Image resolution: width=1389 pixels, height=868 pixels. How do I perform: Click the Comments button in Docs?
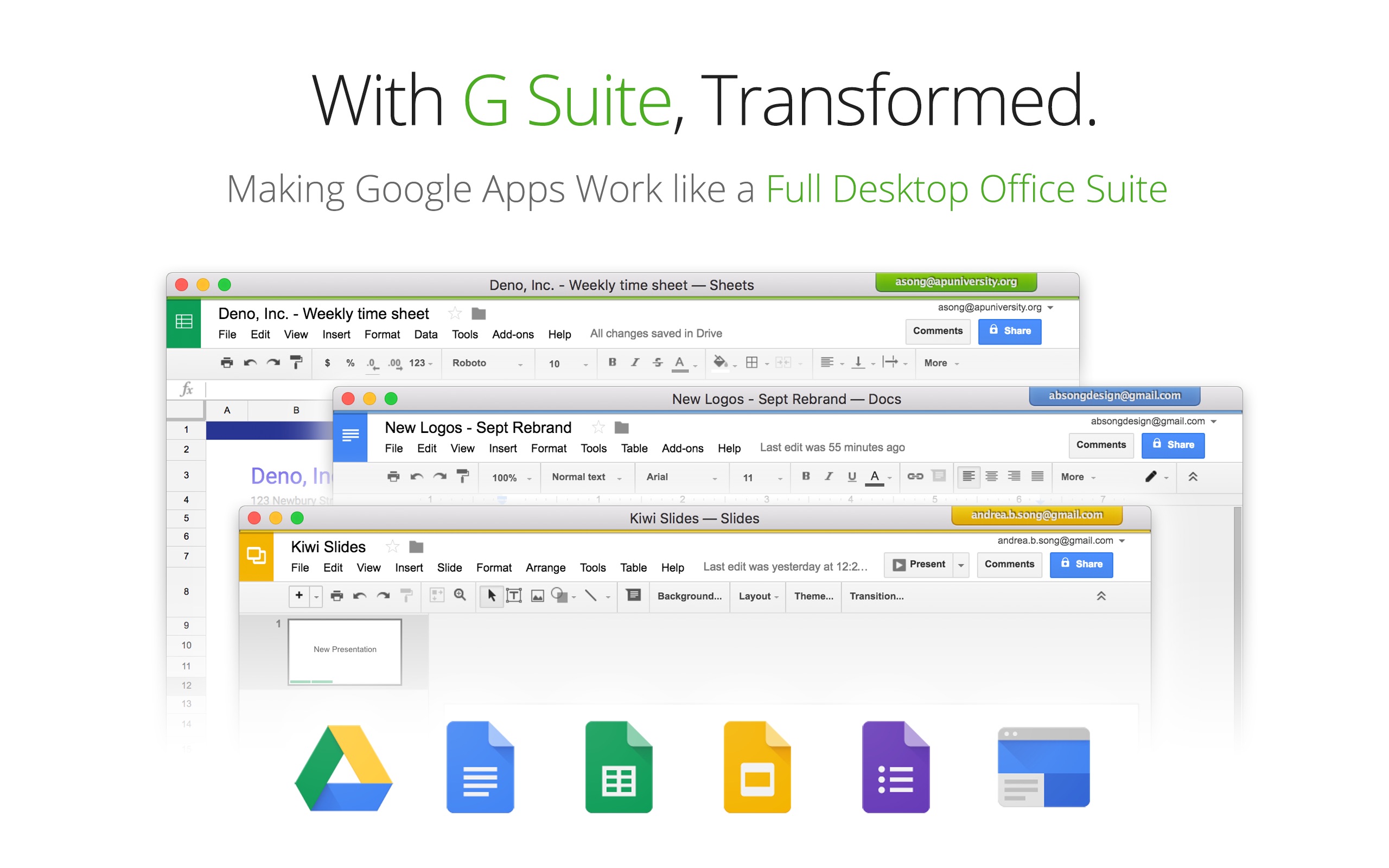pyautogui.click(x=1101, y=445)
